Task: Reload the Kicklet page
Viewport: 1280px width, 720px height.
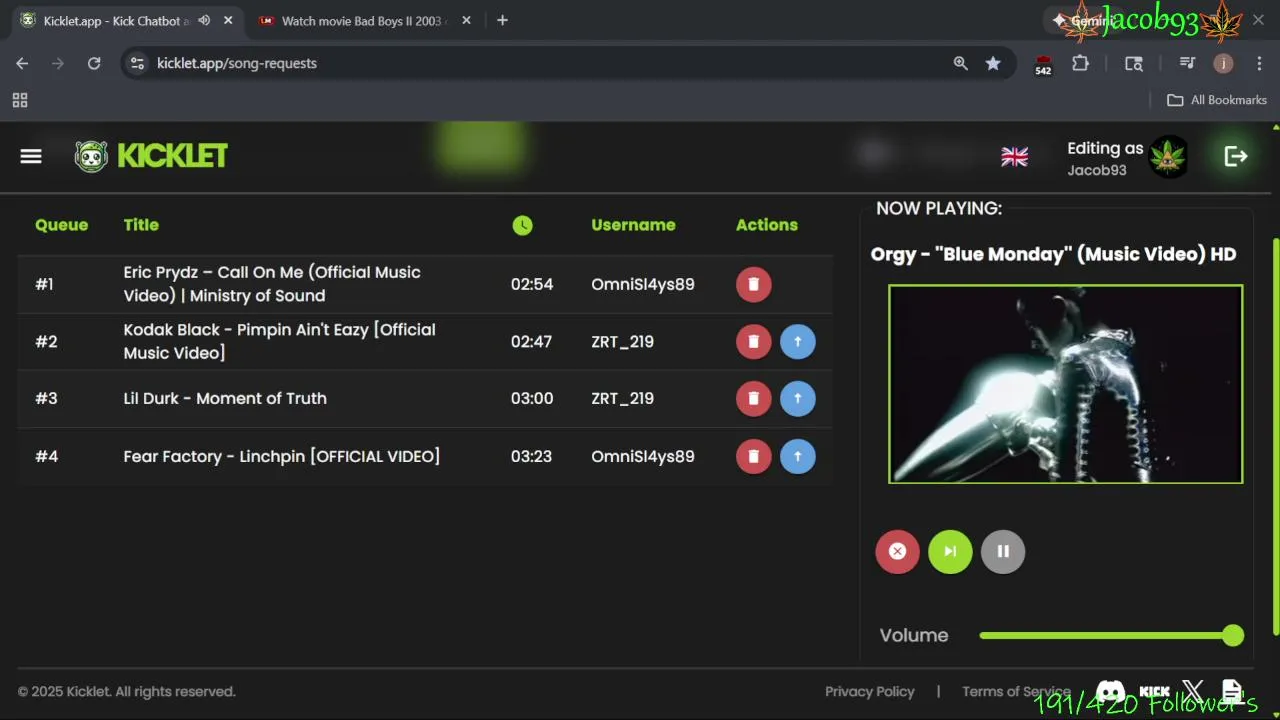Action: click(94, 63)
